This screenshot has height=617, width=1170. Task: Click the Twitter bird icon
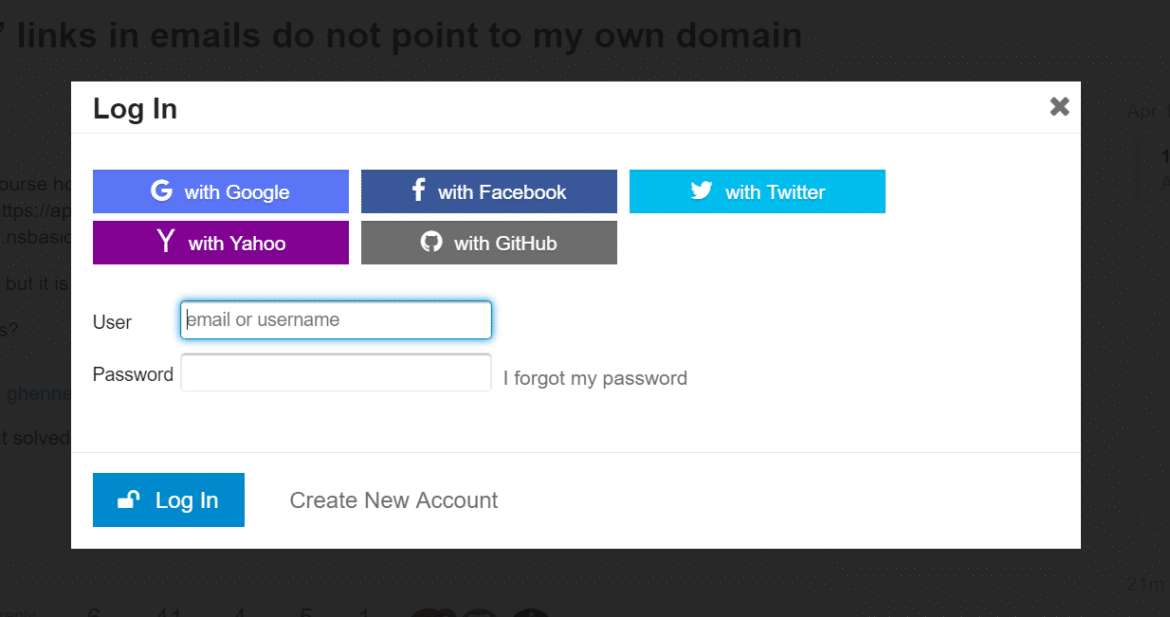click(701, 191)
